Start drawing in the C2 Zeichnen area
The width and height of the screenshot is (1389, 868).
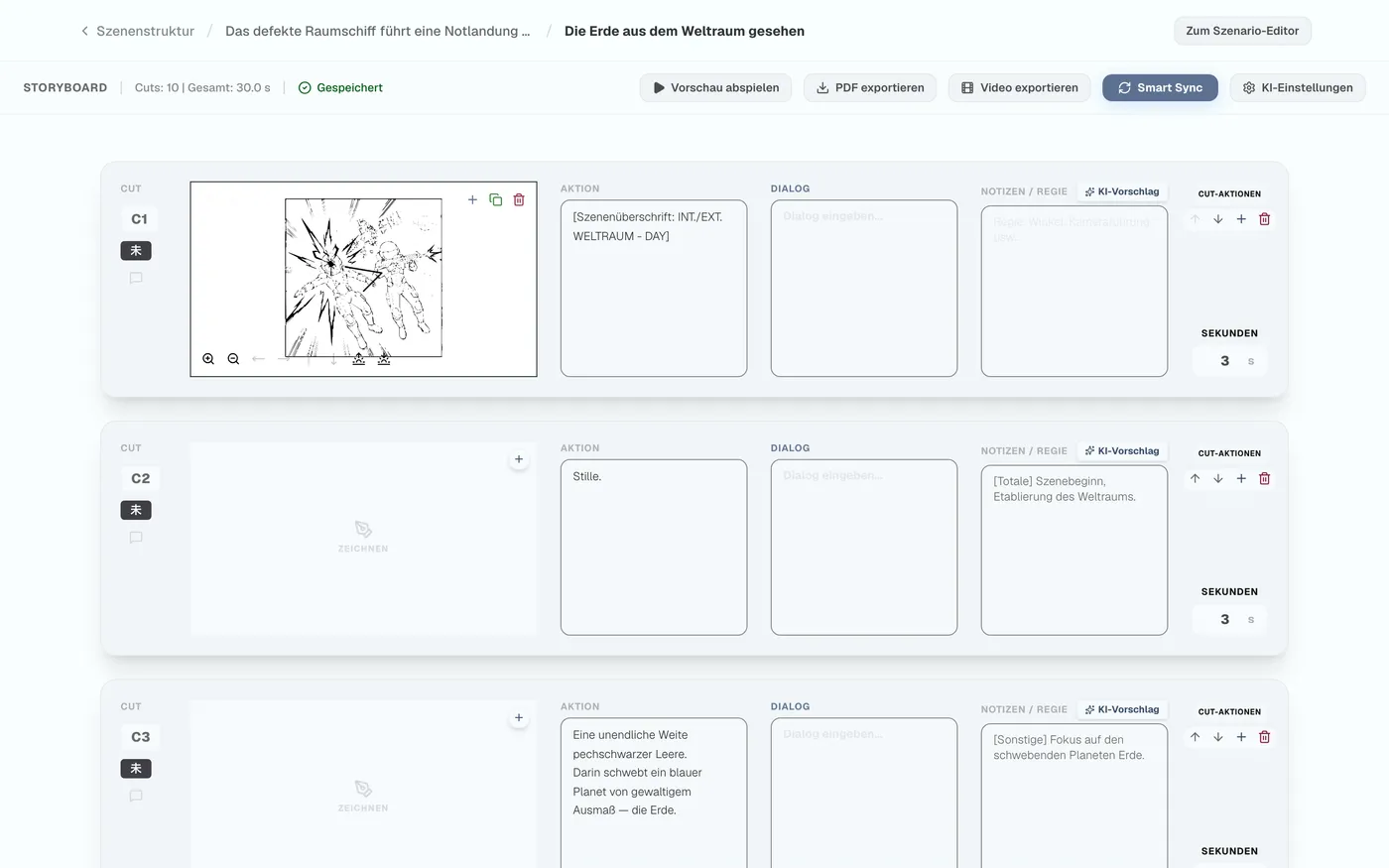pos(363,537)
